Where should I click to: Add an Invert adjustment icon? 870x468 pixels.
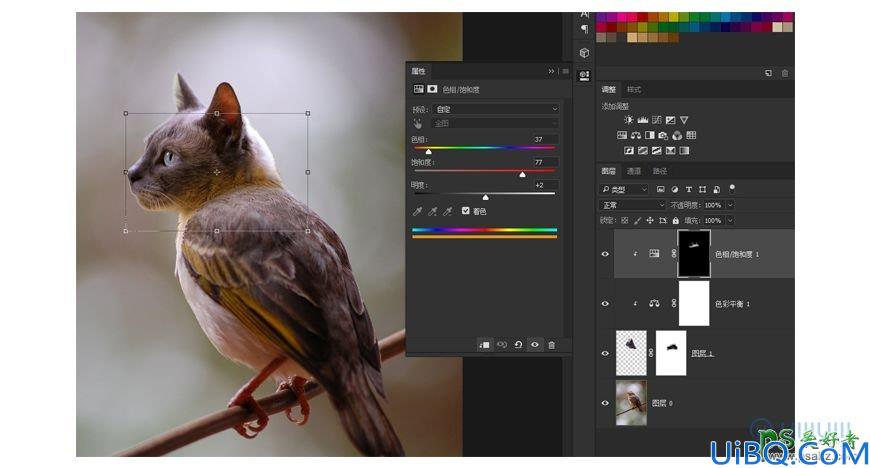click(x=629, y=150)
